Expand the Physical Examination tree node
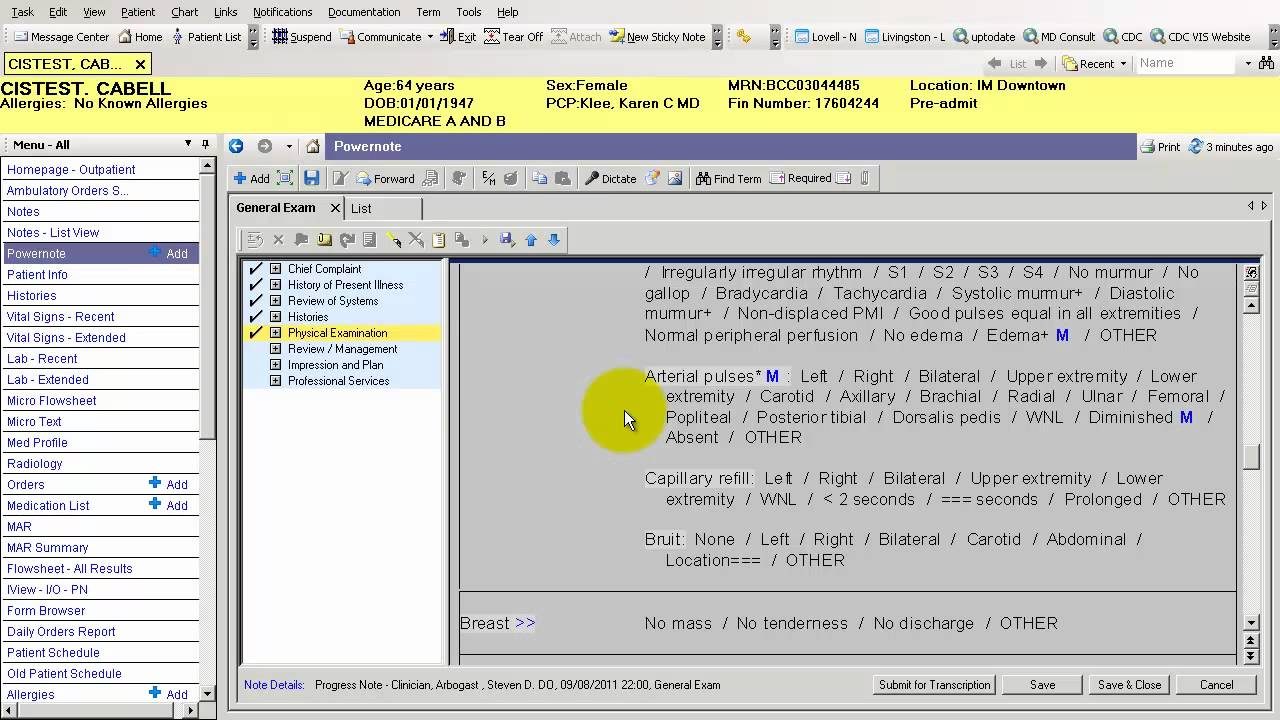 point(276,333)
